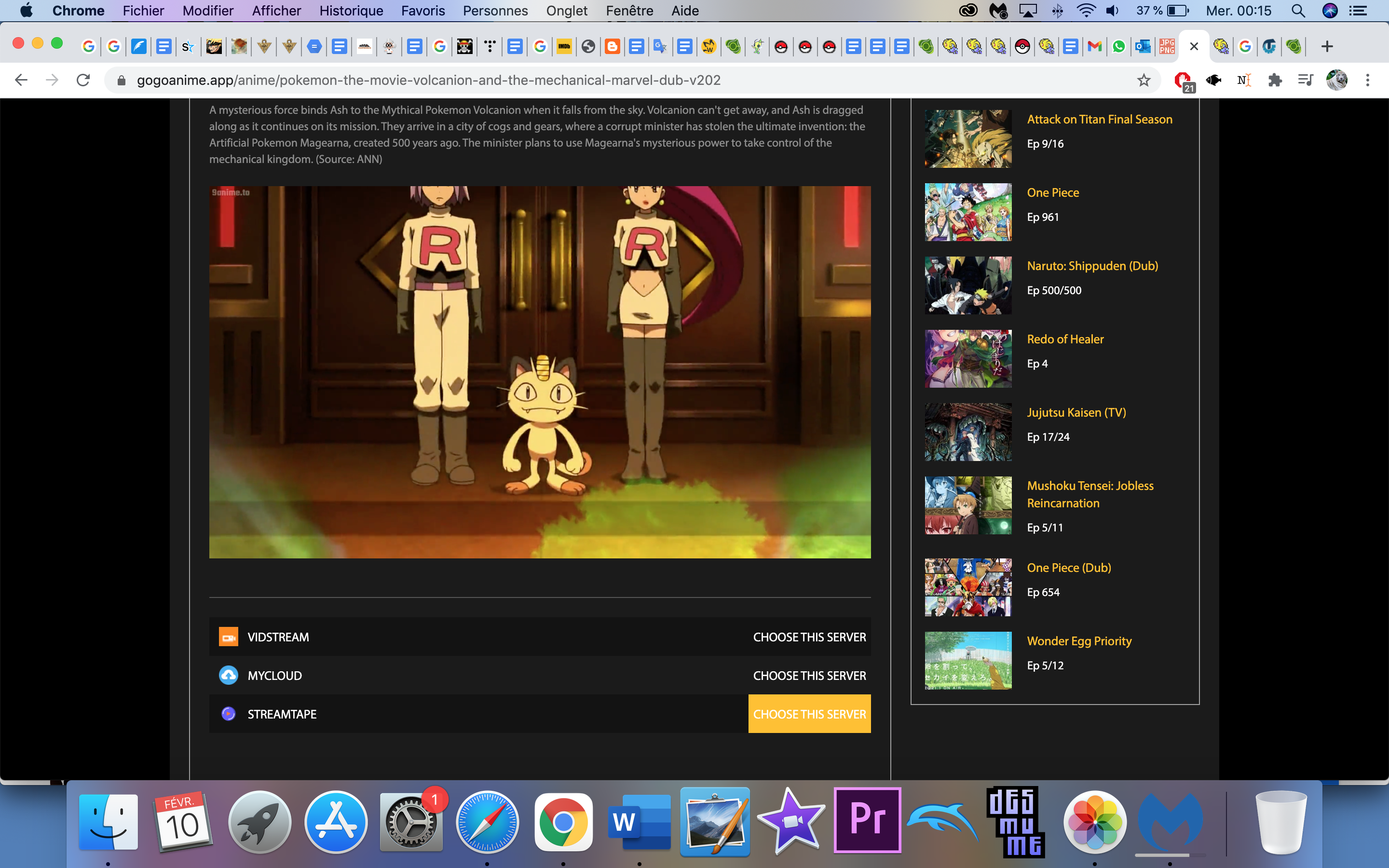Open System Preferences from the dock

coord(411,822)
